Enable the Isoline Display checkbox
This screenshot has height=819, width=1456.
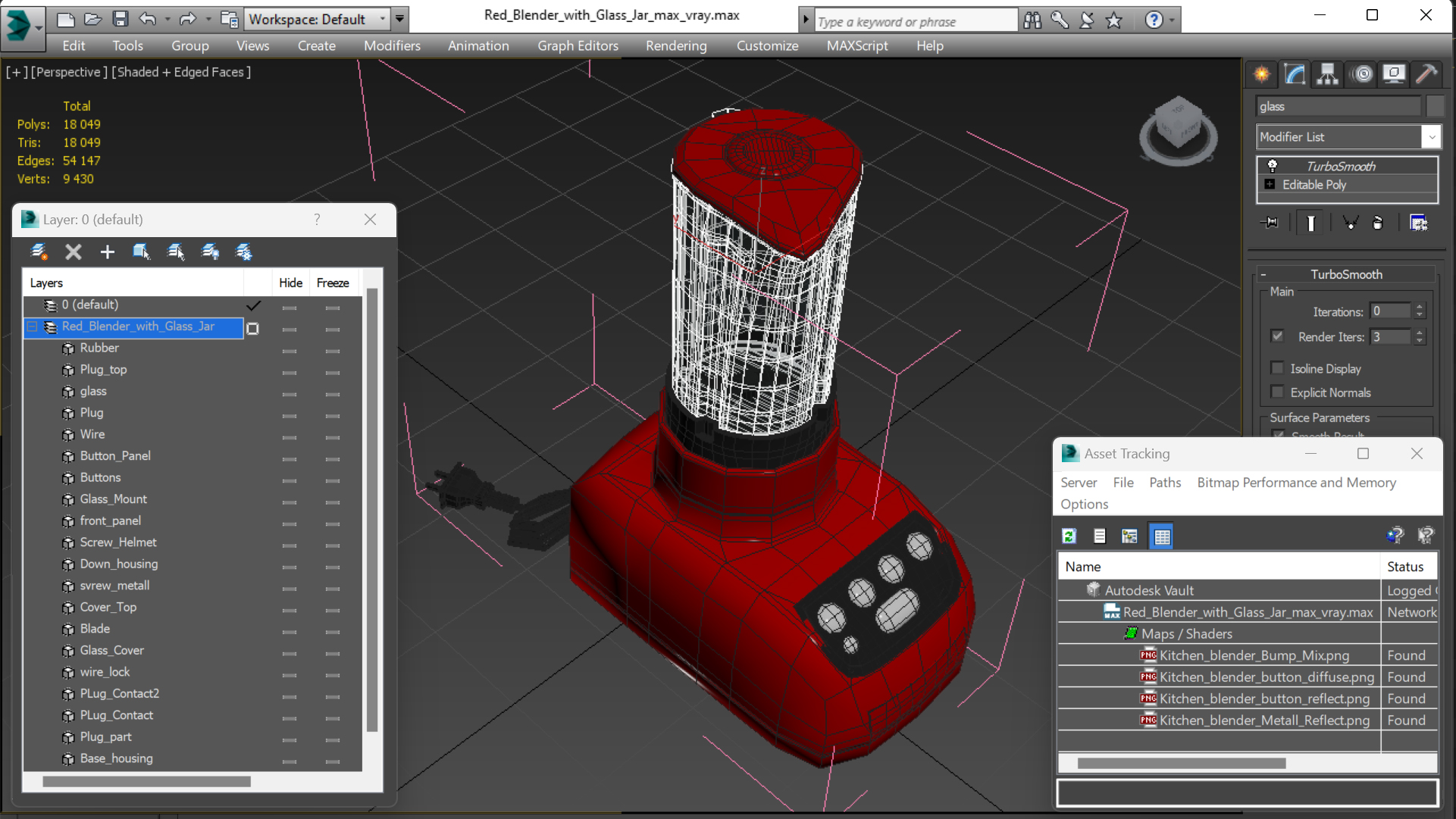point(1277,368)
